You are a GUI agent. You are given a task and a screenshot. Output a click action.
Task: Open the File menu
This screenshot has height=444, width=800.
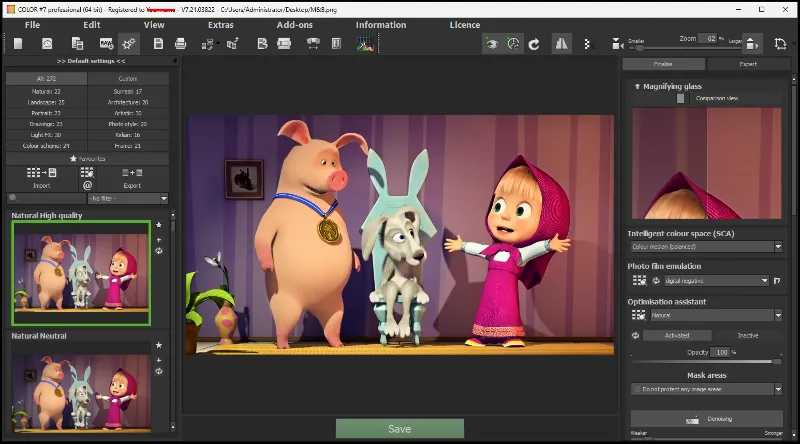click(x=32, y=25)
